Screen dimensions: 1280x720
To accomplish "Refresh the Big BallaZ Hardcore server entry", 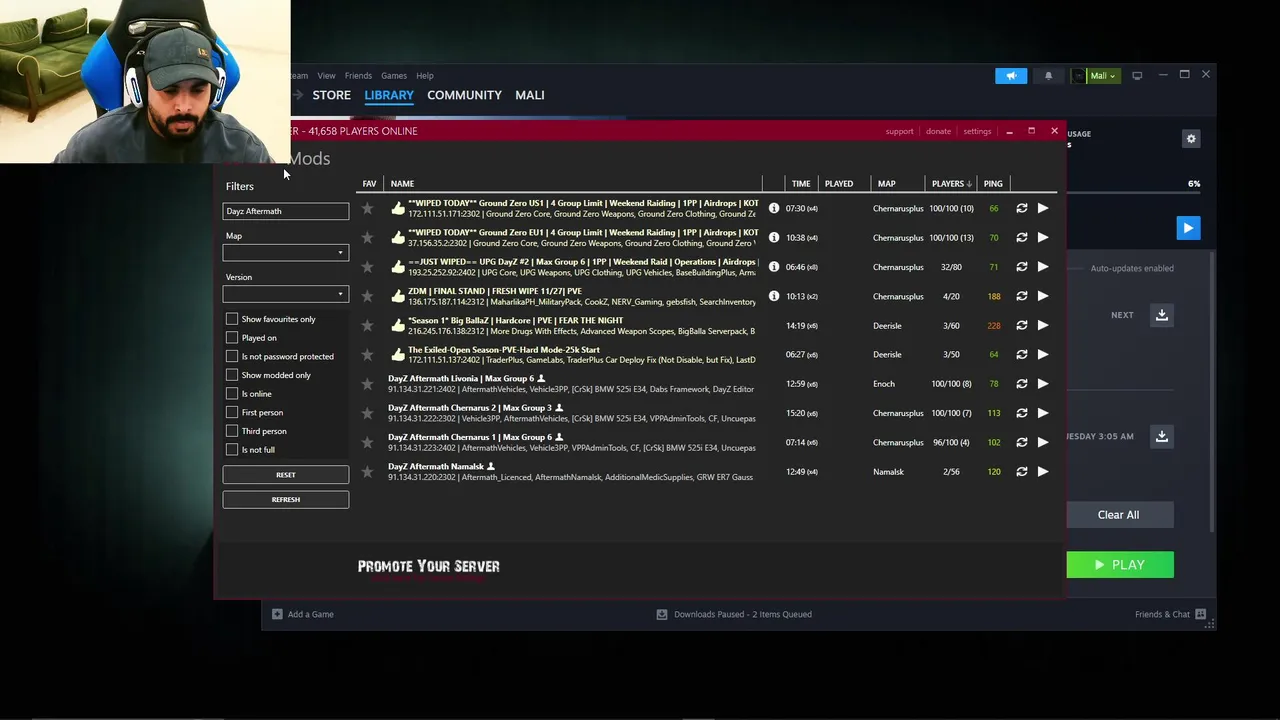I will [x=1021, y=325].
